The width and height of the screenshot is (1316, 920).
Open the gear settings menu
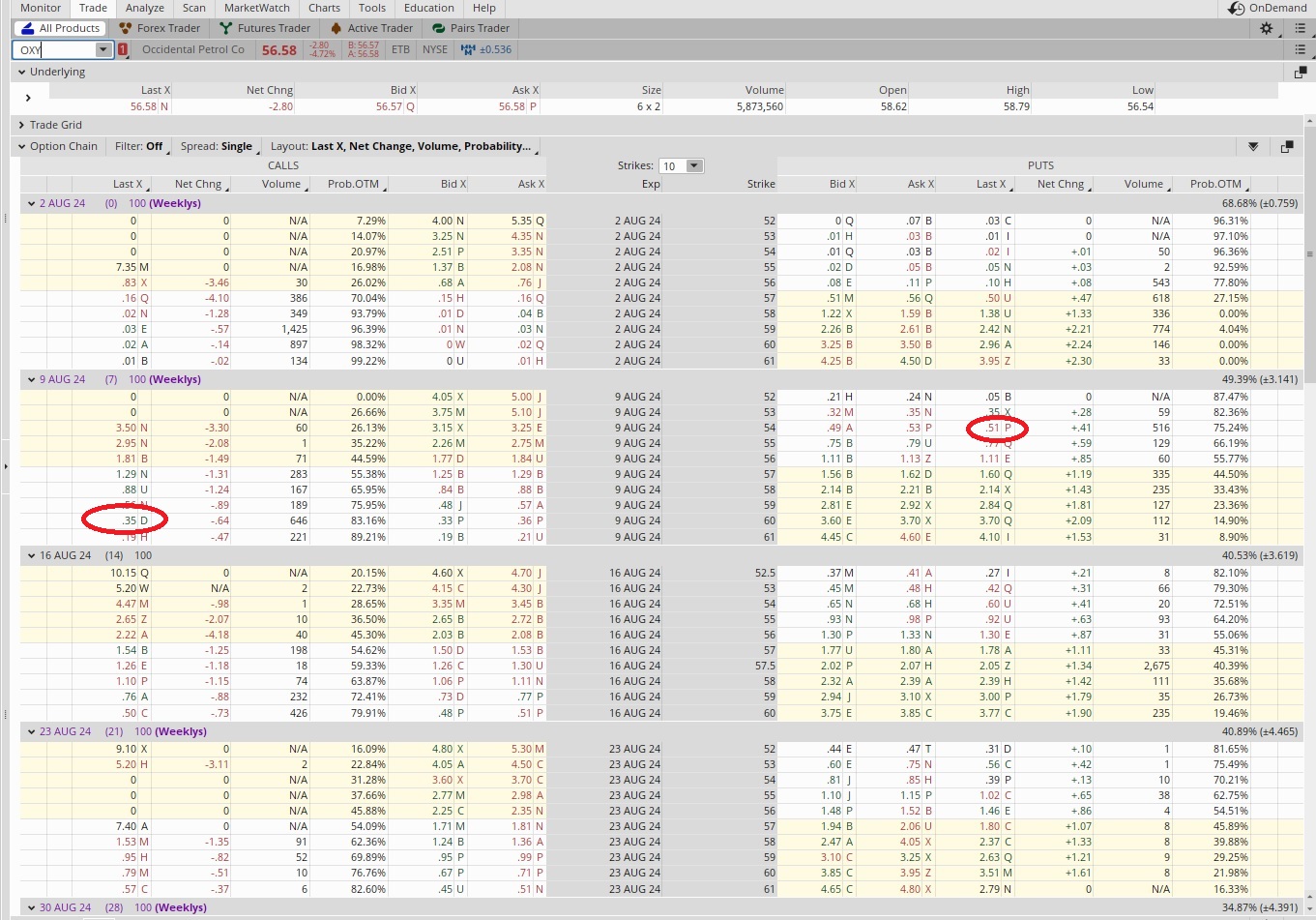[x=1266, y=28]
